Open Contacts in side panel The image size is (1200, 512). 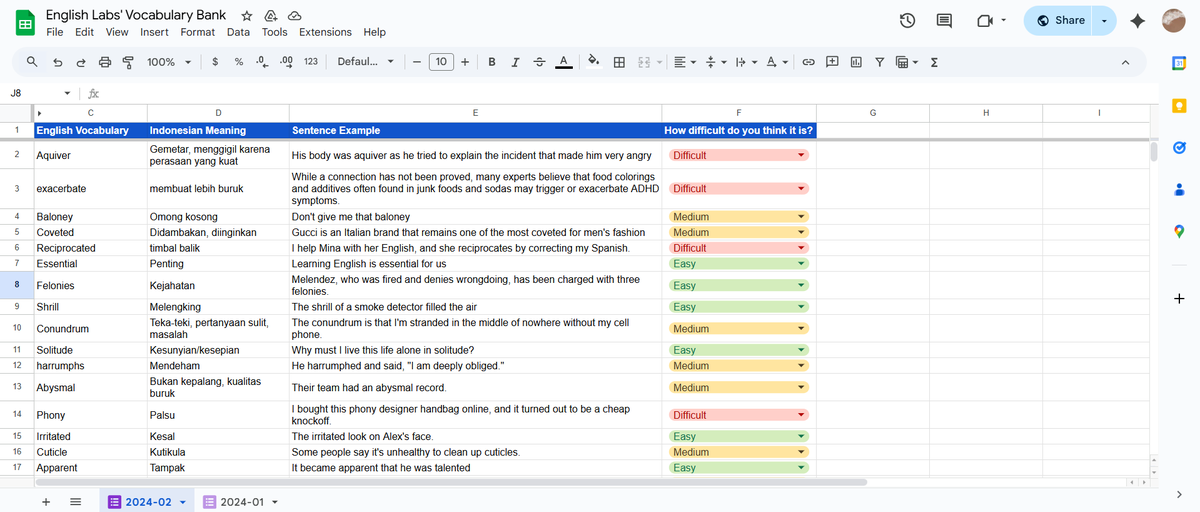(x=1179, y=189)
